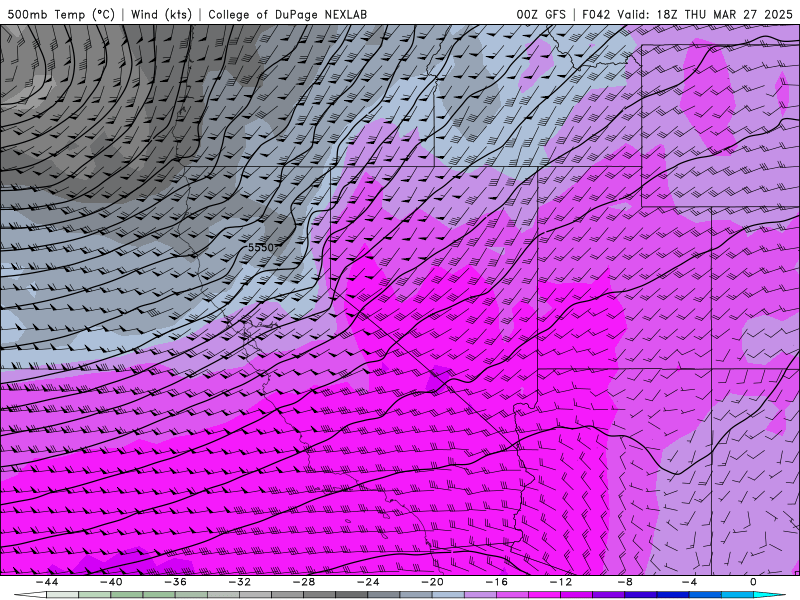
Task: Click the "00Z GFS" model run label
Action: [541, 14]
